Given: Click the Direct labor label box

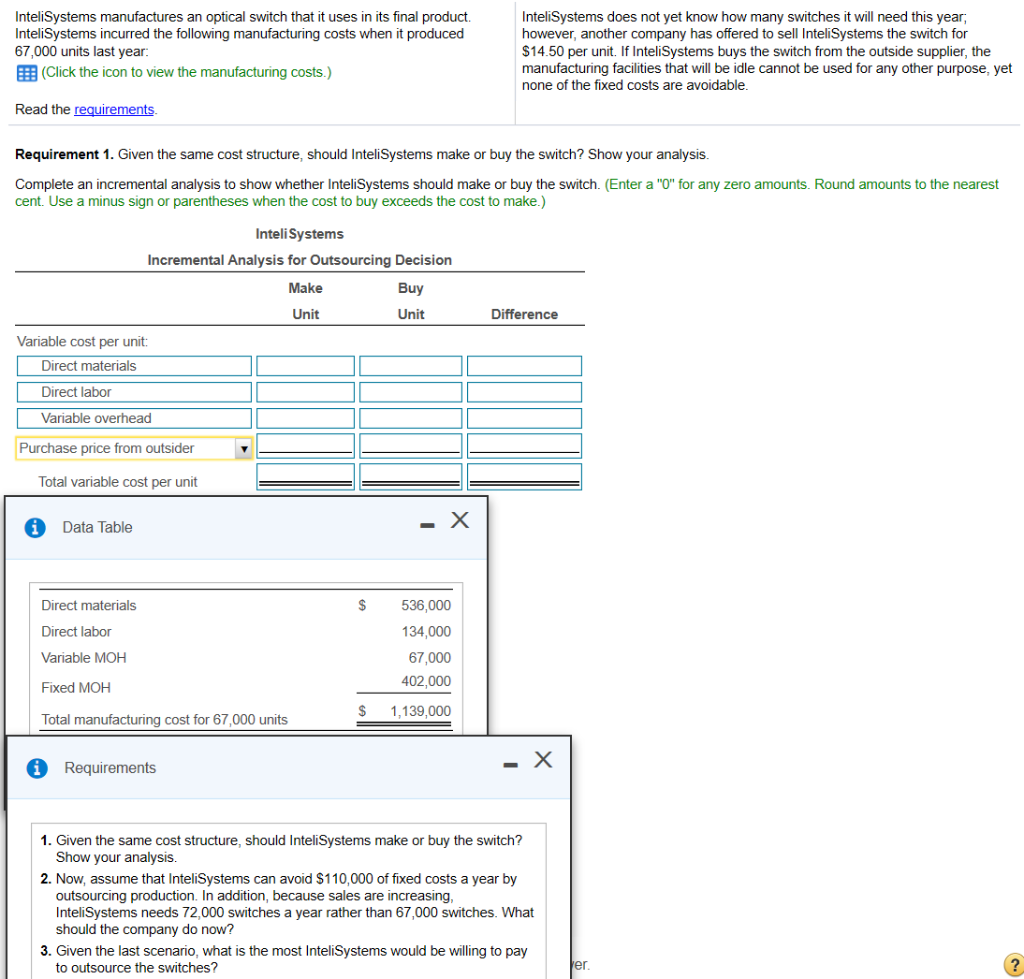Looking at the screenshot, I should (x=134, y=392).
